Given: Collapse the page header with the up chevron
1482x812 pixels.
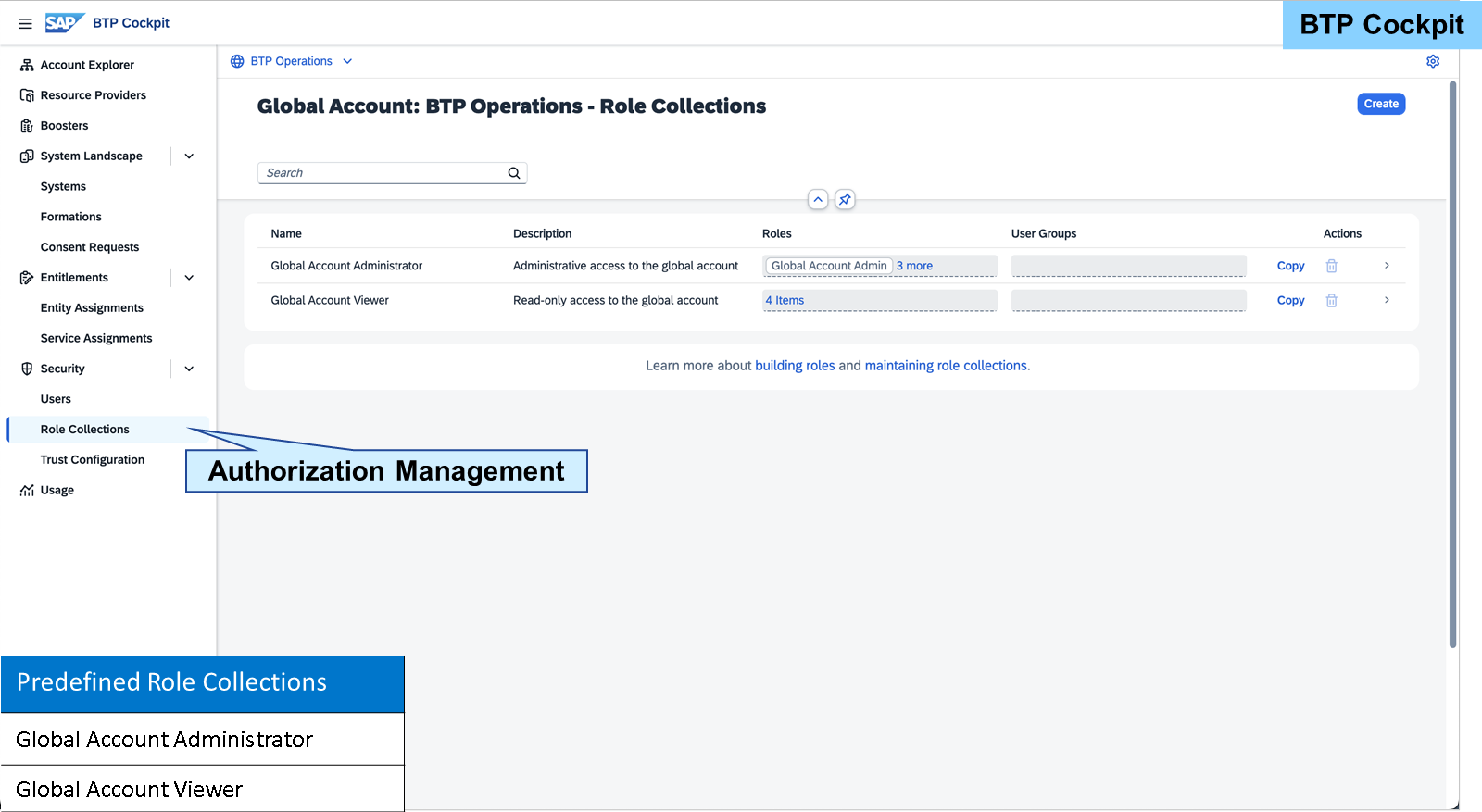Looking at the screenshot, I should click(x=818, y=199).
